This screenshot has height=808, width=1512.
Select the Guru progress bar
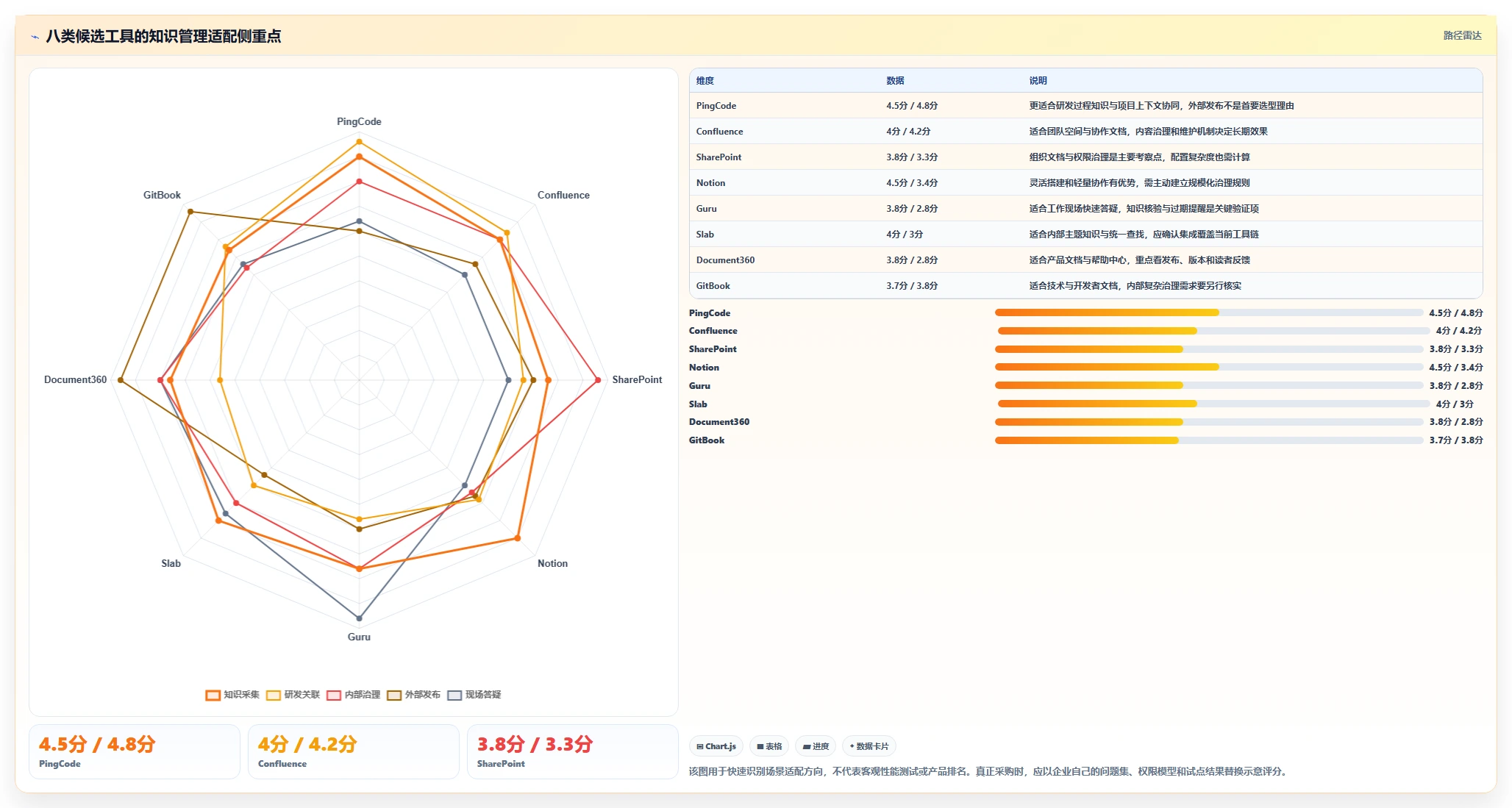pos(1208,385)
